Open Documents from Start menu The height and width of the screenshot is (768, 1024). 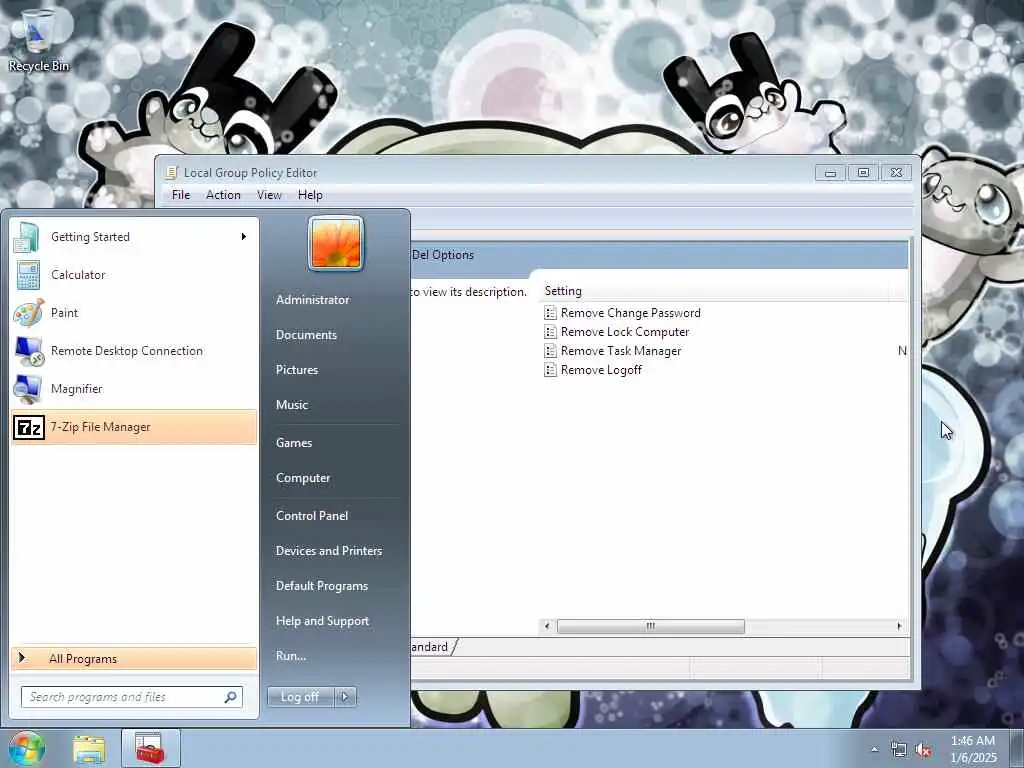click(x=306, y=334)
